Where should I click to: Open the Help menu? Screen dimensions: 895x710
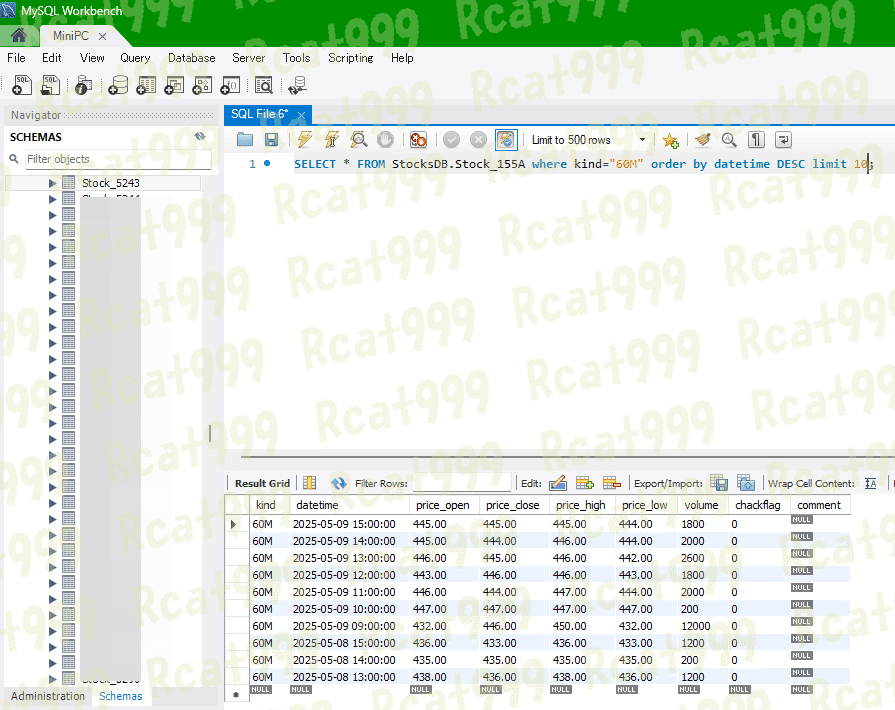402,58
